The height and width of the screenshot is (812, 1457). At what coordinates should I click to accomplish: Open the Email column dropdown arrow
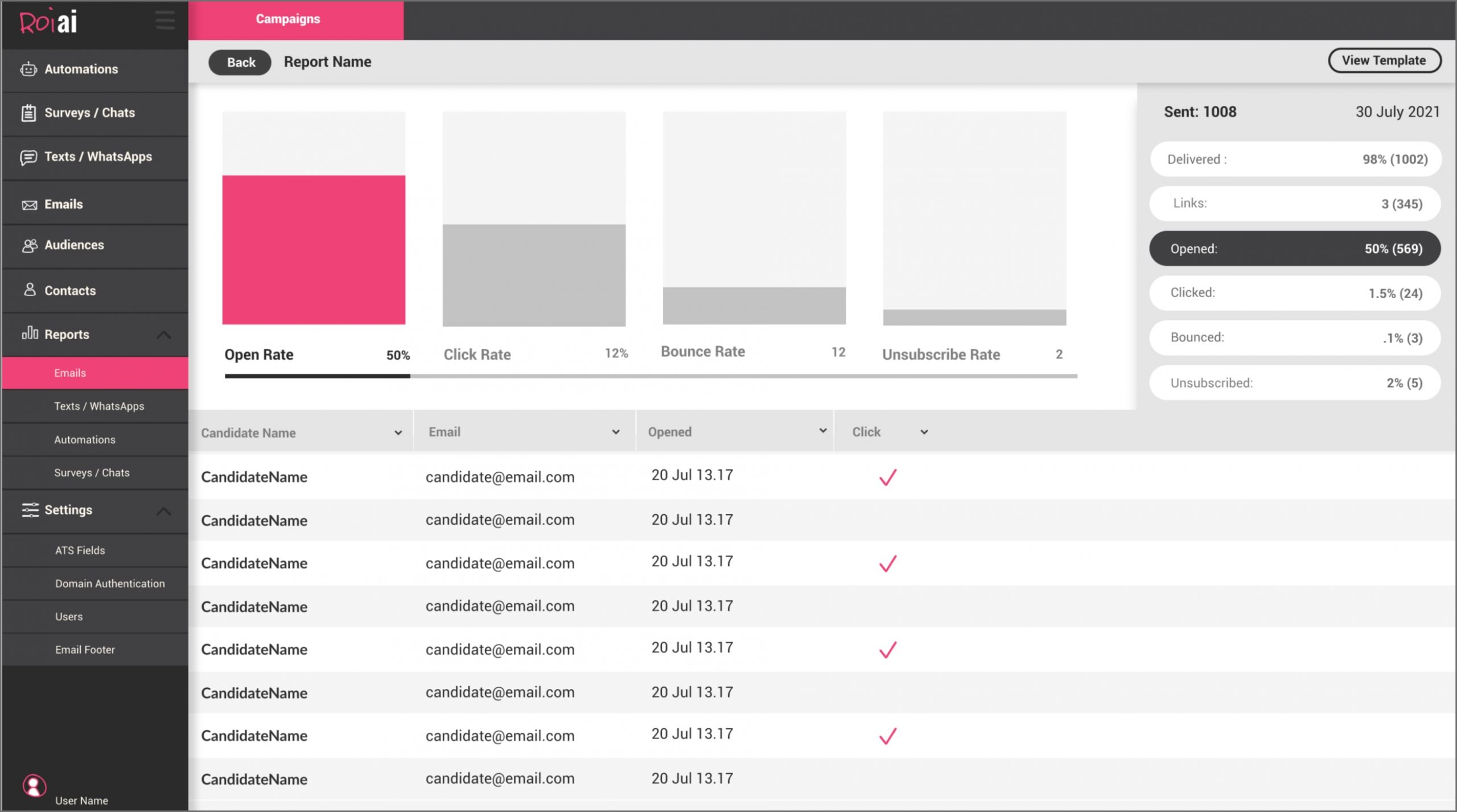[x=615, y=432]
